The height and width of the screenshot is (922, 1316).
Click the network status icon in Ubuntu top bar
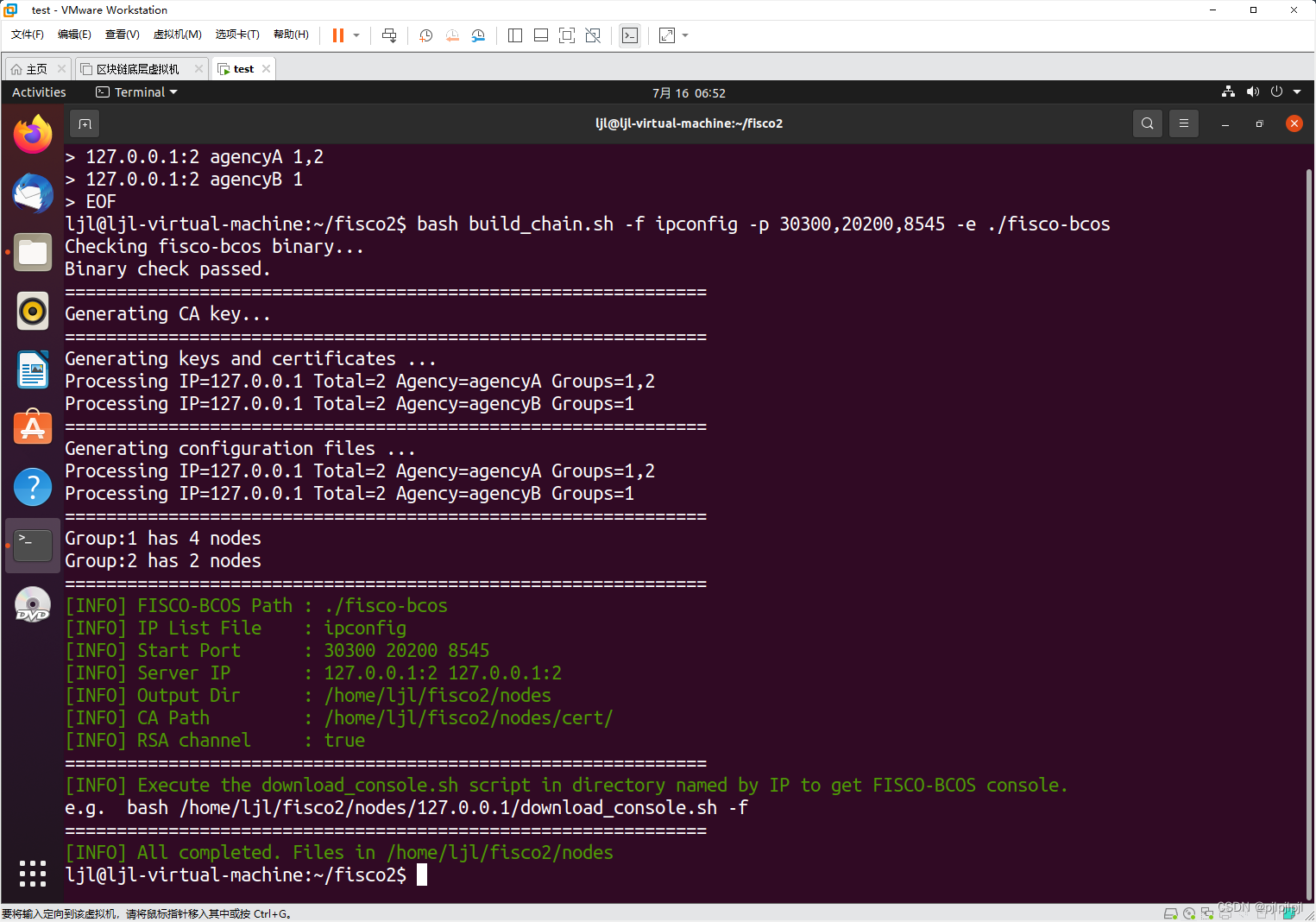pos(1228,92)
